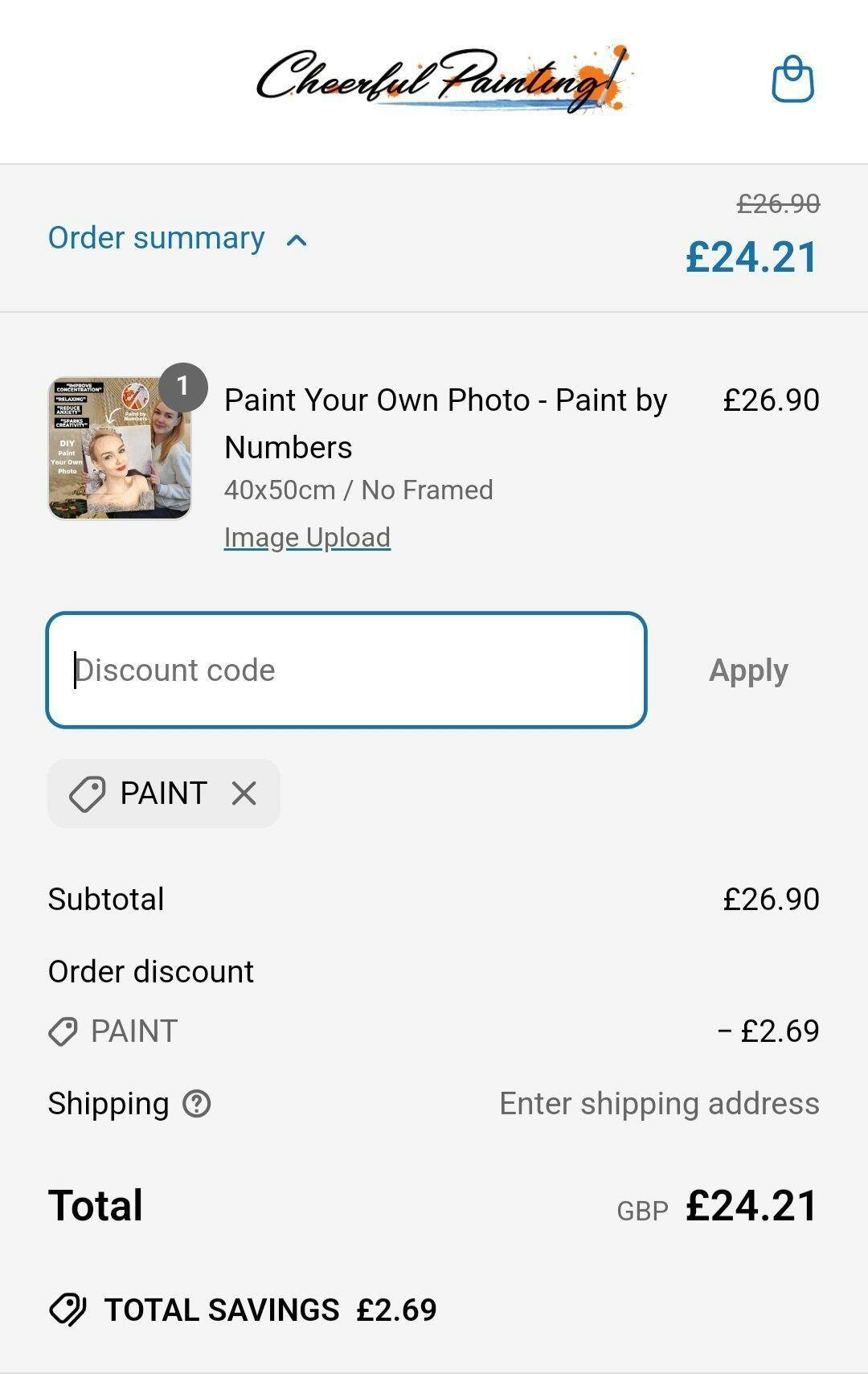Click the Total Savings tag icon
This screenshot has width=868, height=1374.
[x=68, y=1310]
